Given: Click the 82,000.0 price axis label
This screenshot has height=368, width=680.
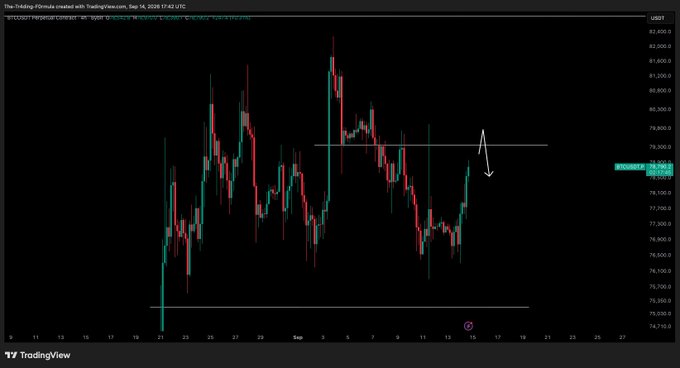Looking at the screenshot, I should click(660, 46).
